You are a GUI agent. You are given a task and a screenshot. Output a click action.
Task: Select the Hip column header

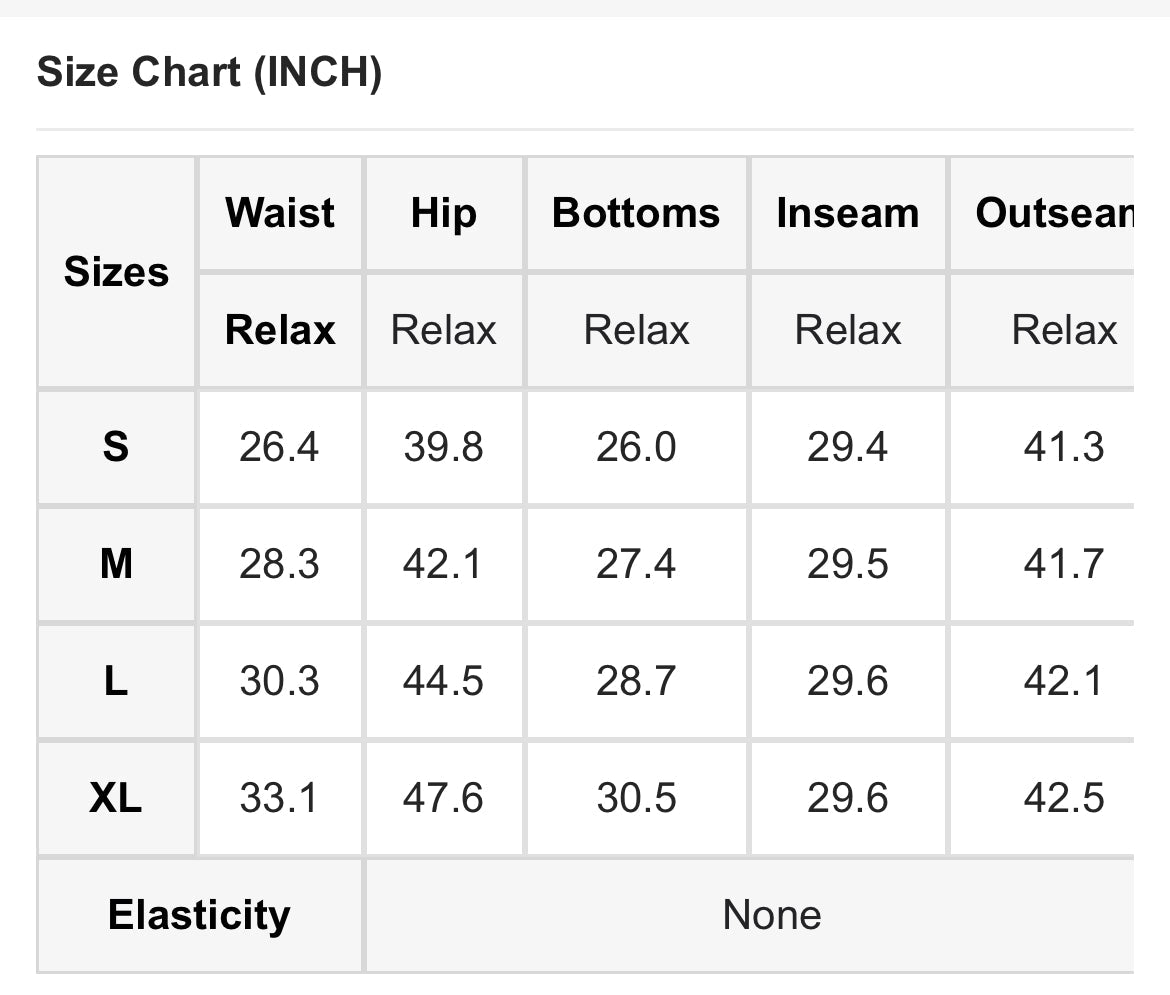(x=444, y=213)
